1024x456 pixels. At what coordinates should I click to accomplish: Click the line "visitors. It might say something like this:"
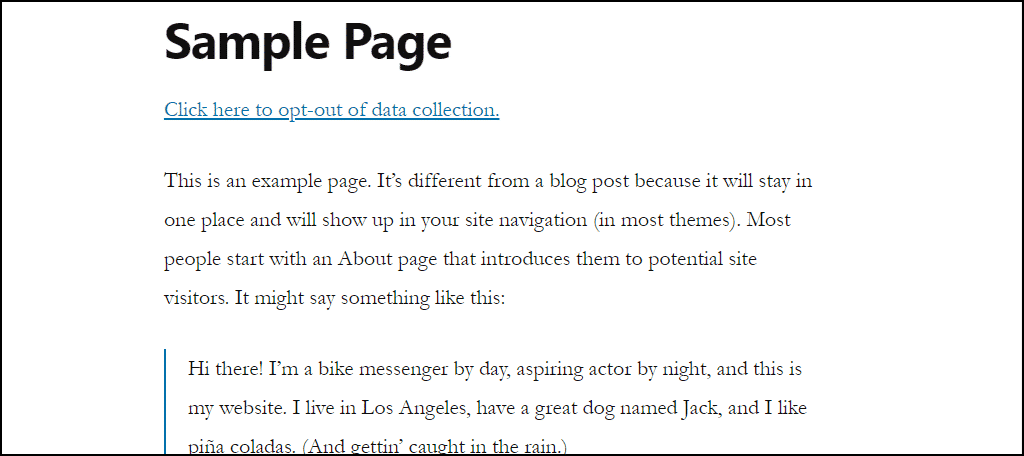(334, 299)
